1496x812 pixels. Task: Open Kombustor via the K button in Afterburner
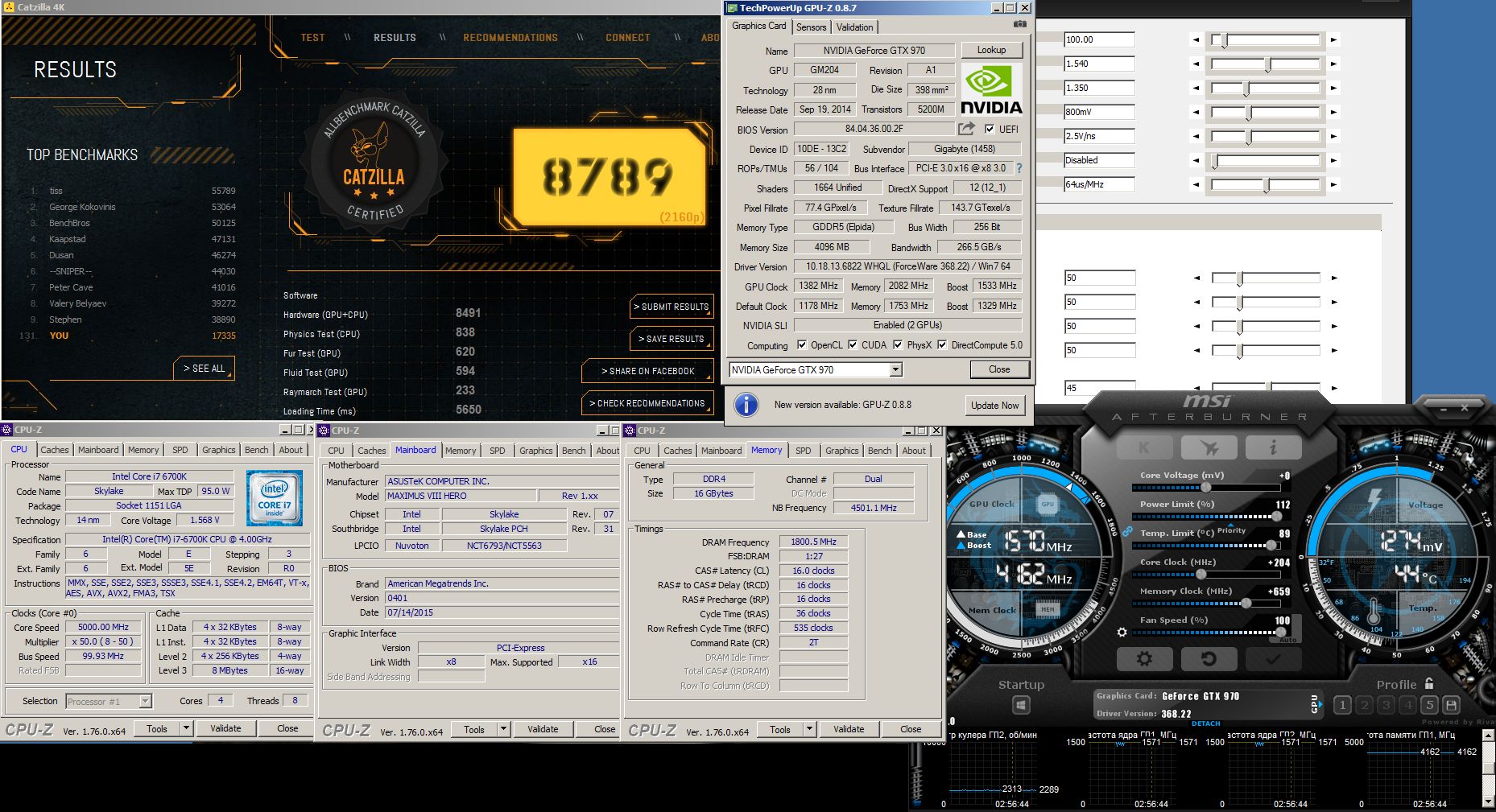[1143, 447]
